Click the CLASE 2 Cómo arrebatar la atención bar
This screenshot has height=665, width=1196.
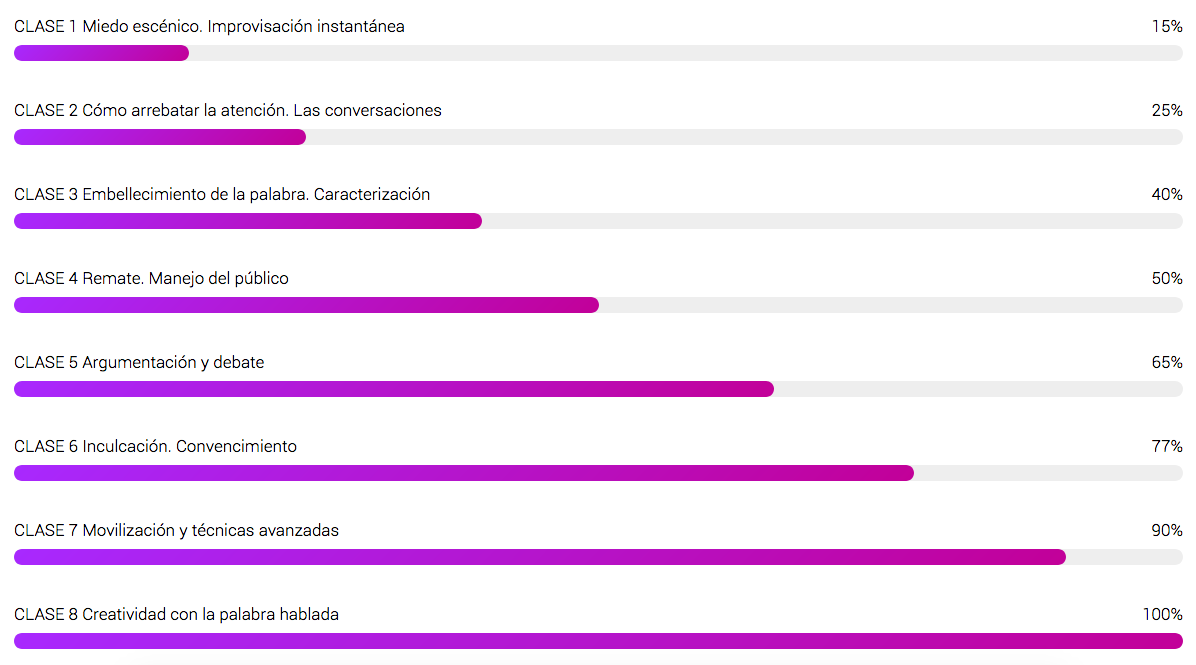tap(598, 137)
